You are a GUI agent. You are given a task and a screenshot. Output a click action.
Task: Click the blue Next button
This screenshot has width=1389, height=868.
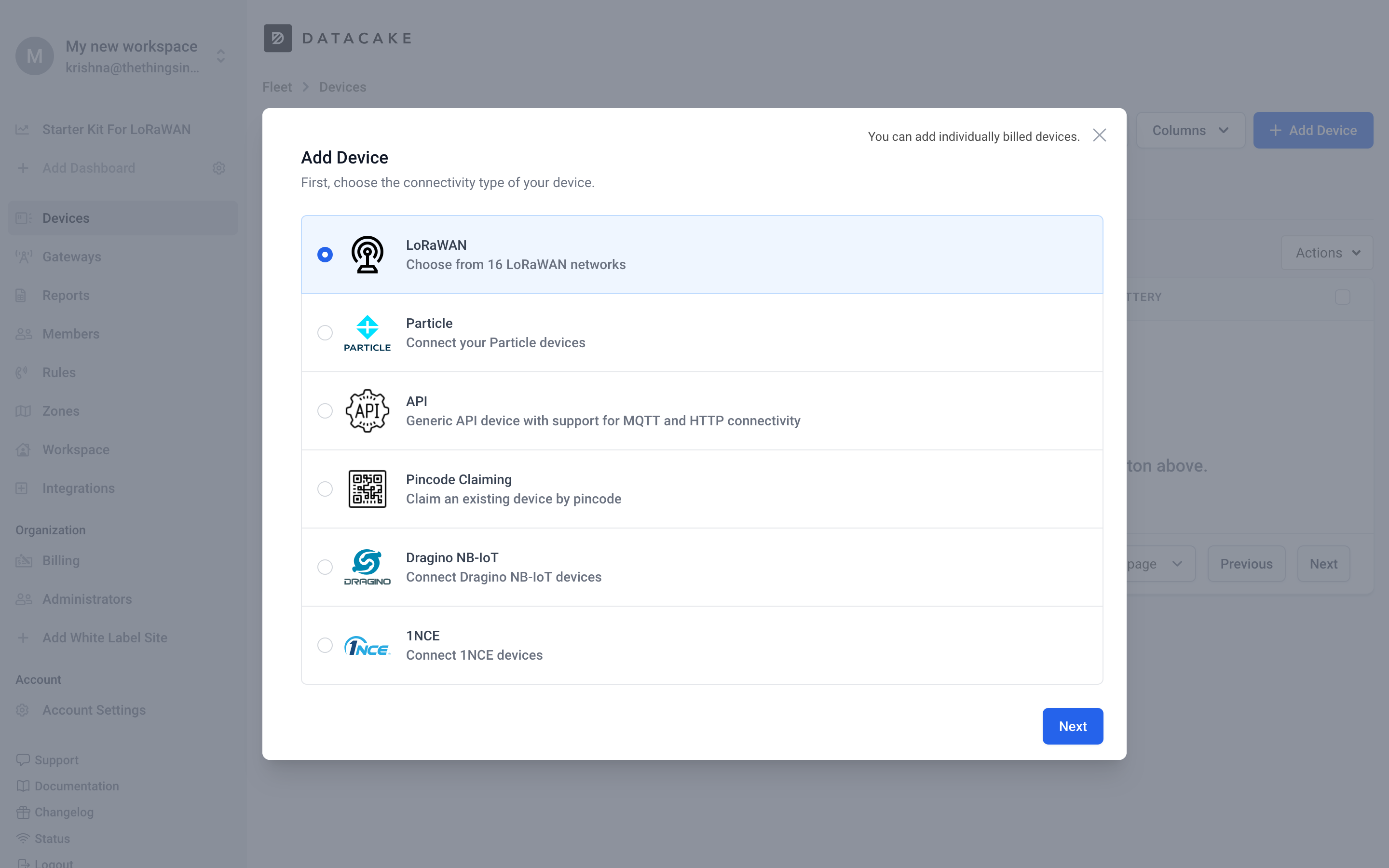[1072, 726]
